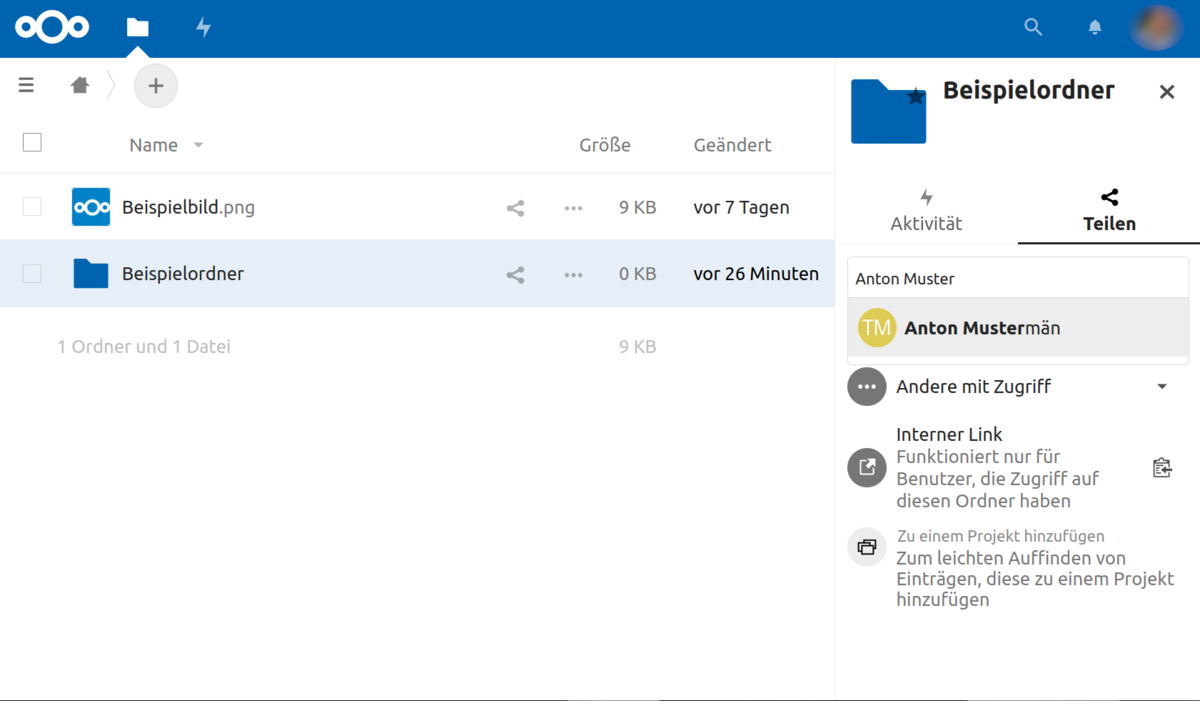The height and width of the screenshot is (701, 1200).
Task: Toggle the select-all files checkbox
Action: (32, 143)
